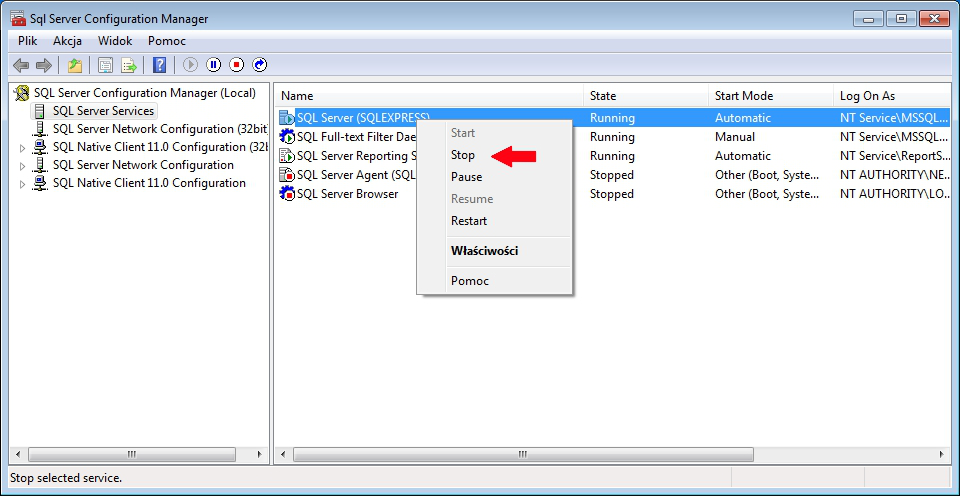Choose Pomoc from the context menu
The width and height of the screenshot is (960, 496).
coord(470,281)
